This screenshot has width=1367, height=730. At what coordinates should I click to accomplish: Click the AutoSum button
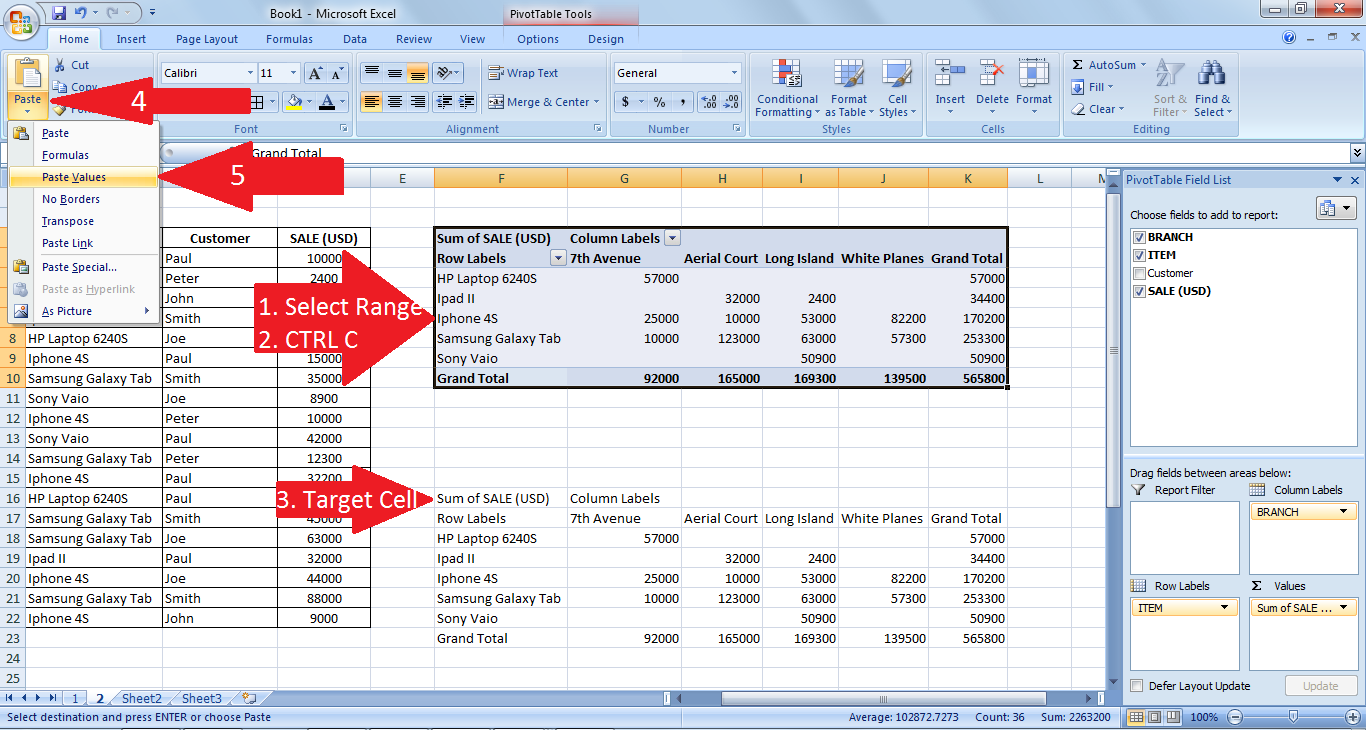pyautogui.click(x=1108, y=65)
